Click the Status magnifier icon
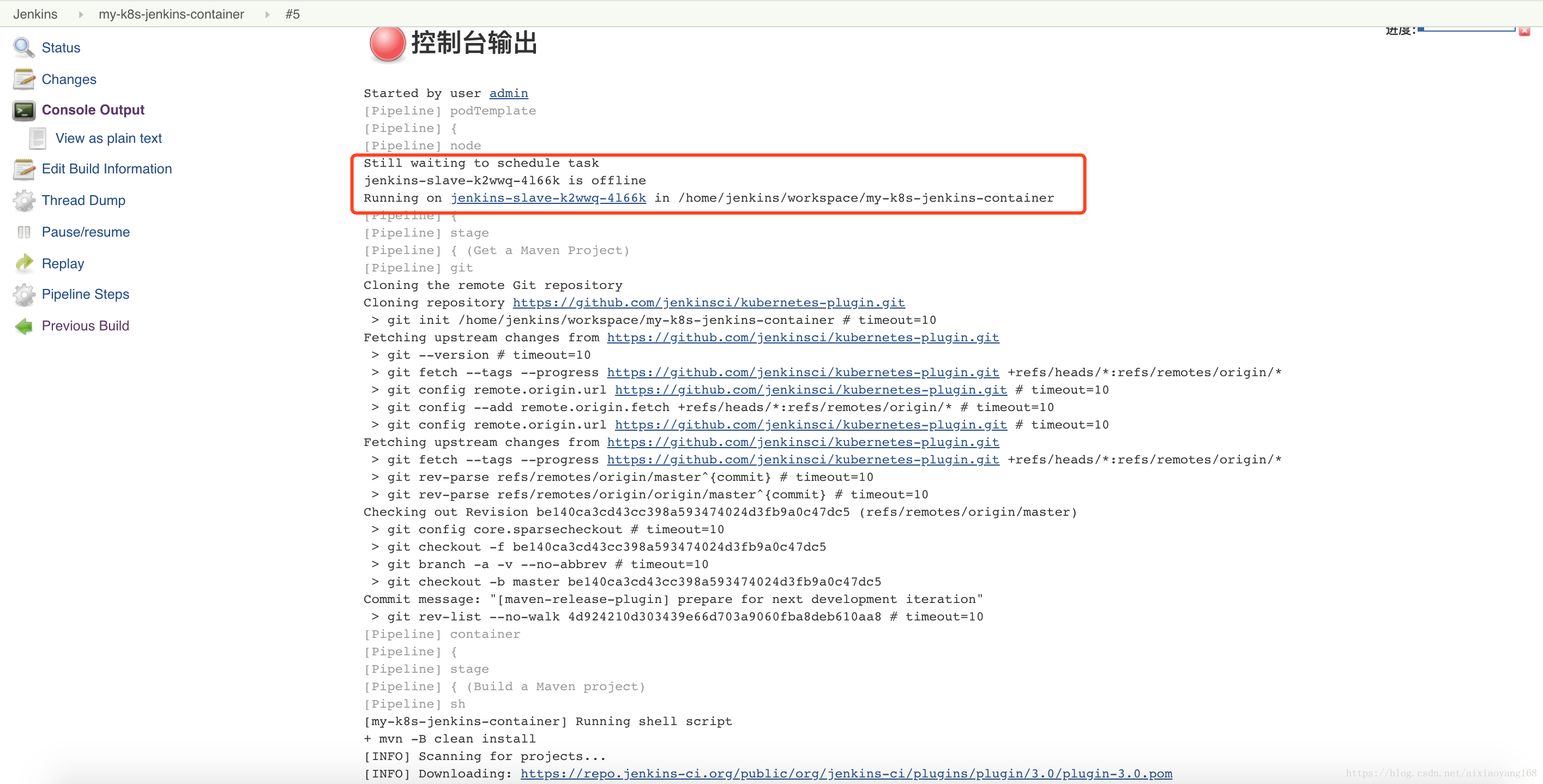1543x784 pixels. [24, 47]
